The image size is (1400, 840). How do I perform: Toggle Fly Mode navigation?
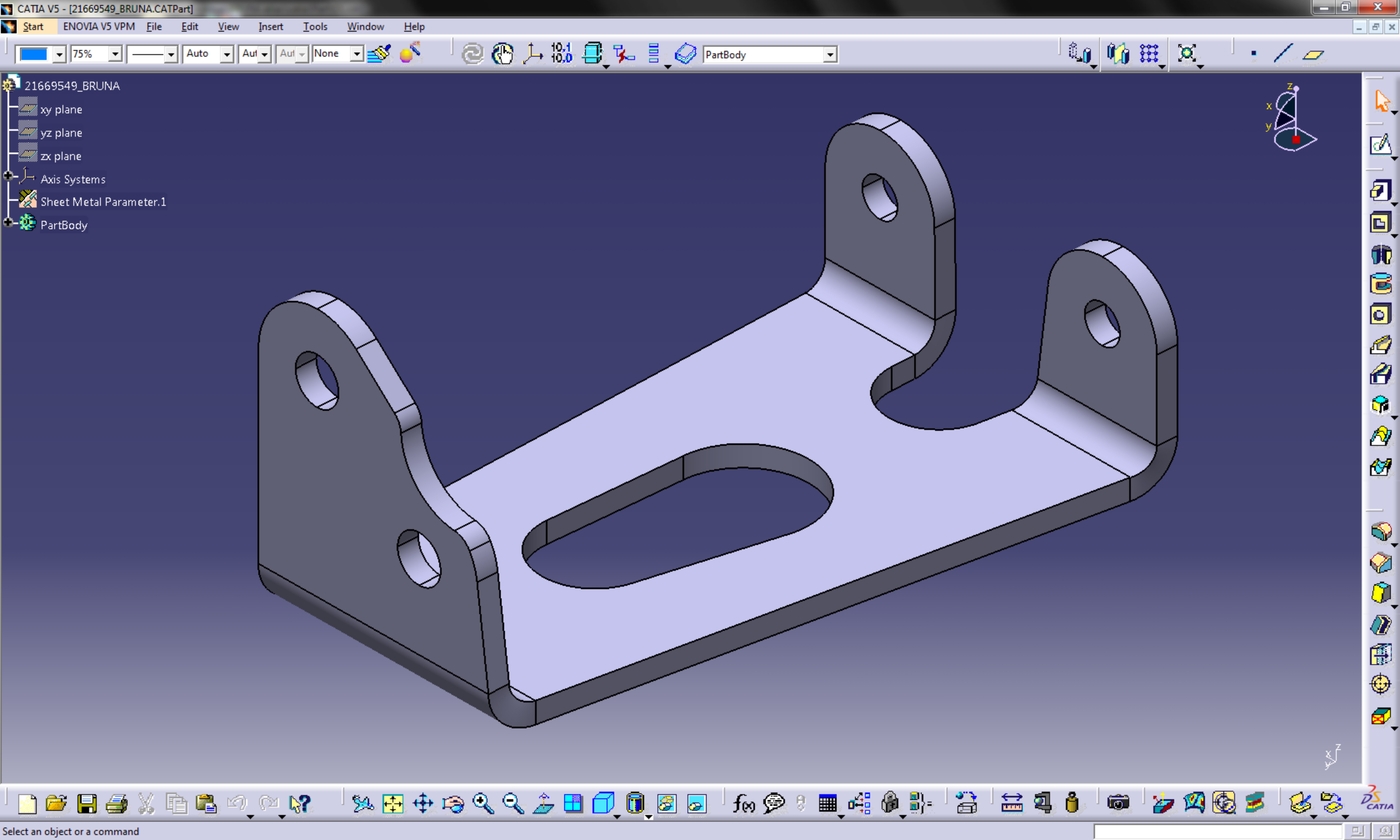pos(362,803)
